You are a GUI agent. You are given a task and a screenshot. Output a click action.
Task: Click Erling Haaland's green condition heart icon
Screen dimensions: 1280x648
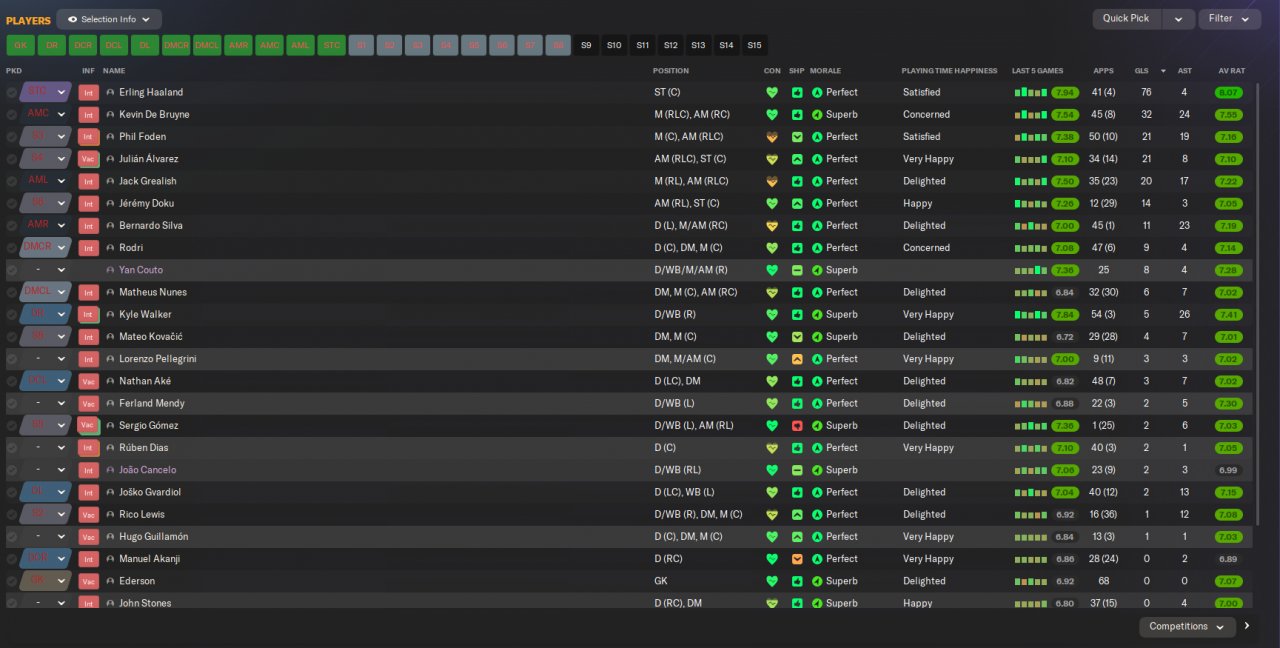coord(771,92)
